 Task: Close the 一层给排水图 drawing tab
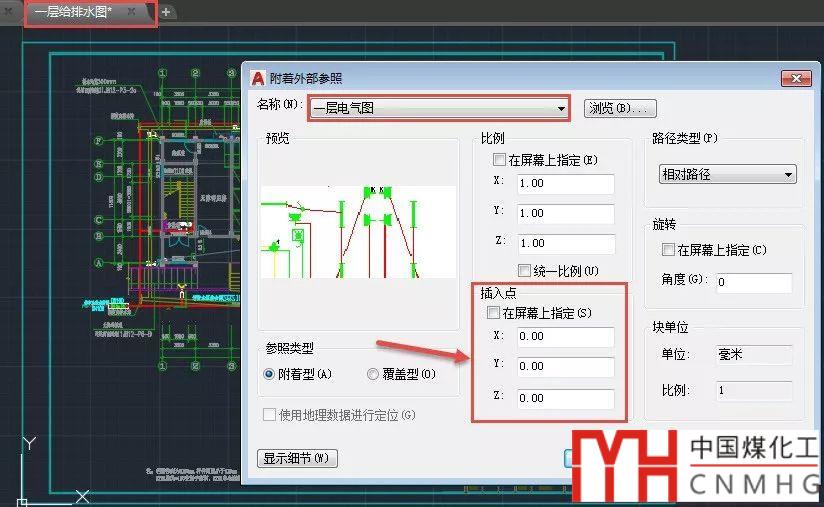[132, 12]
